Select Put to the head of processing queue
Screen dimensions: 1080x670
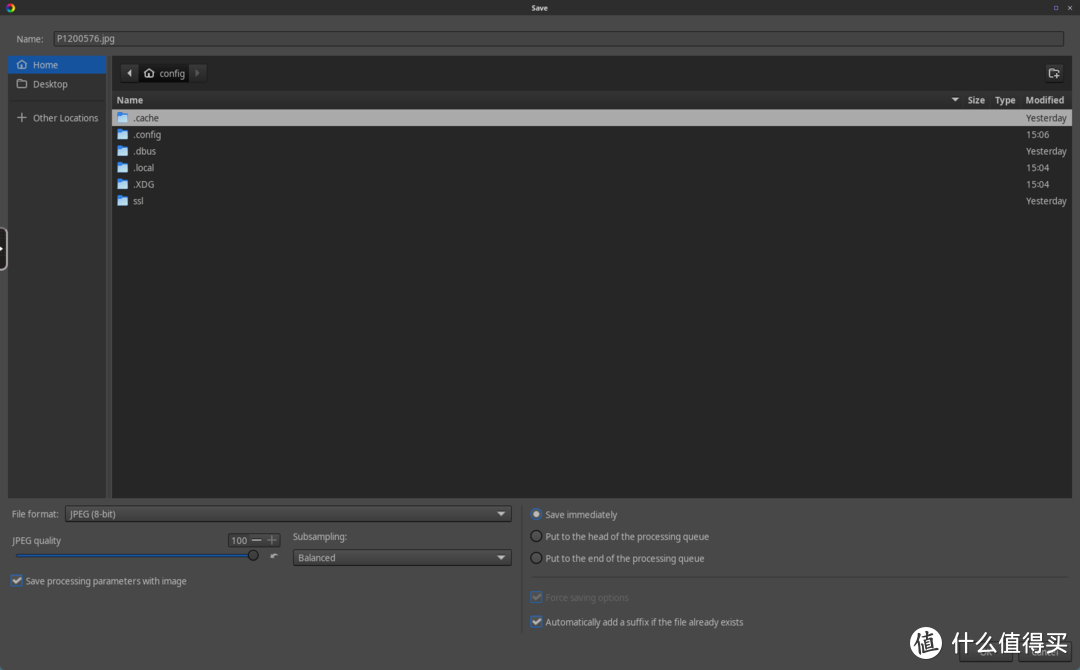click(537, 537)
